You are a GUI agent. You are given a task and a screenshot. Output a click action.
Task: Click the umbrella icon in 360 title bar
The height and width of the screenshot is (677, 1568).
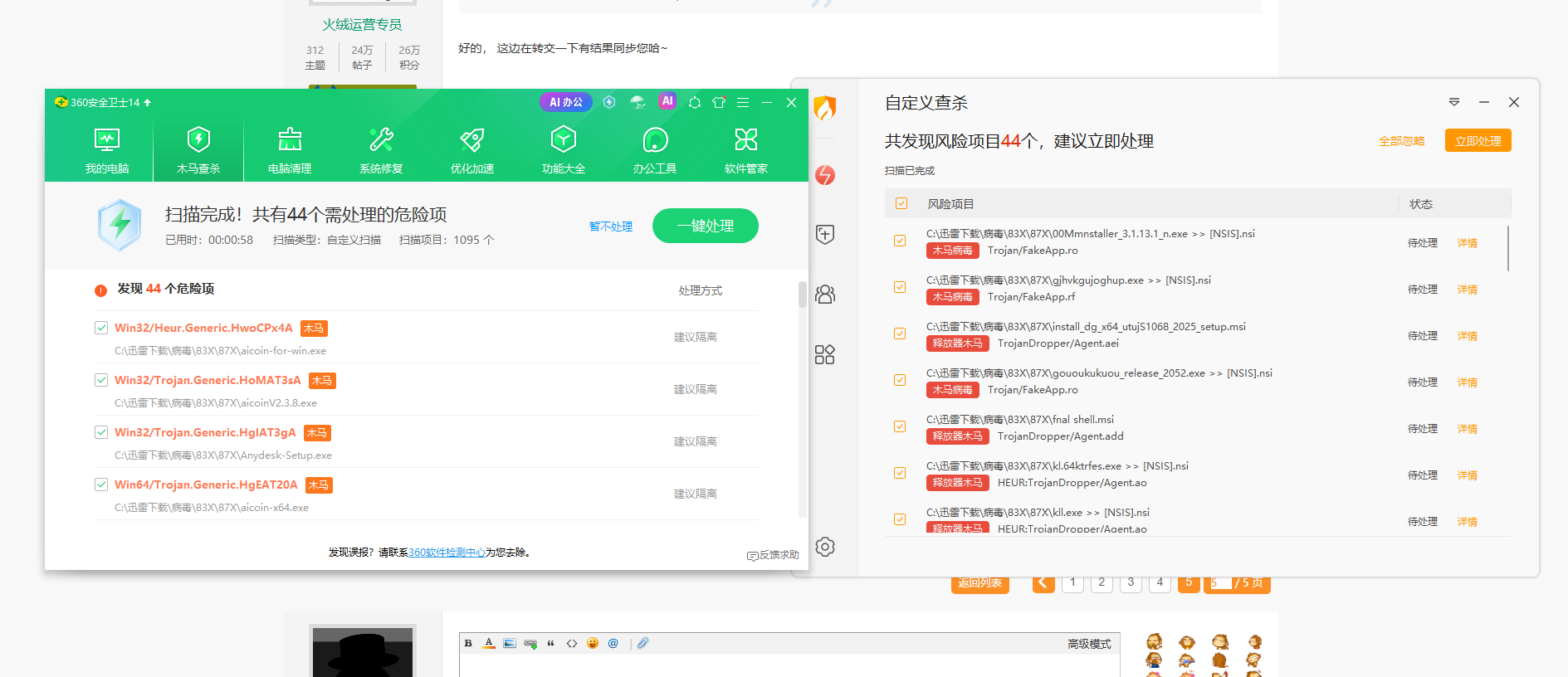click(637, 102)
